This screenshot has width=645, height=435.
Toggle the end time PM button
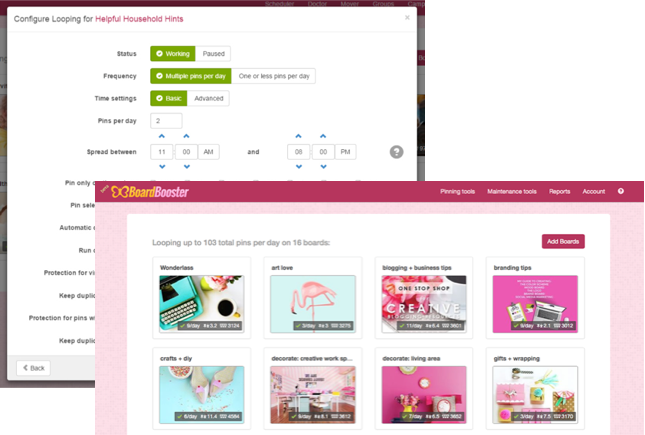[x=346, y=152]
